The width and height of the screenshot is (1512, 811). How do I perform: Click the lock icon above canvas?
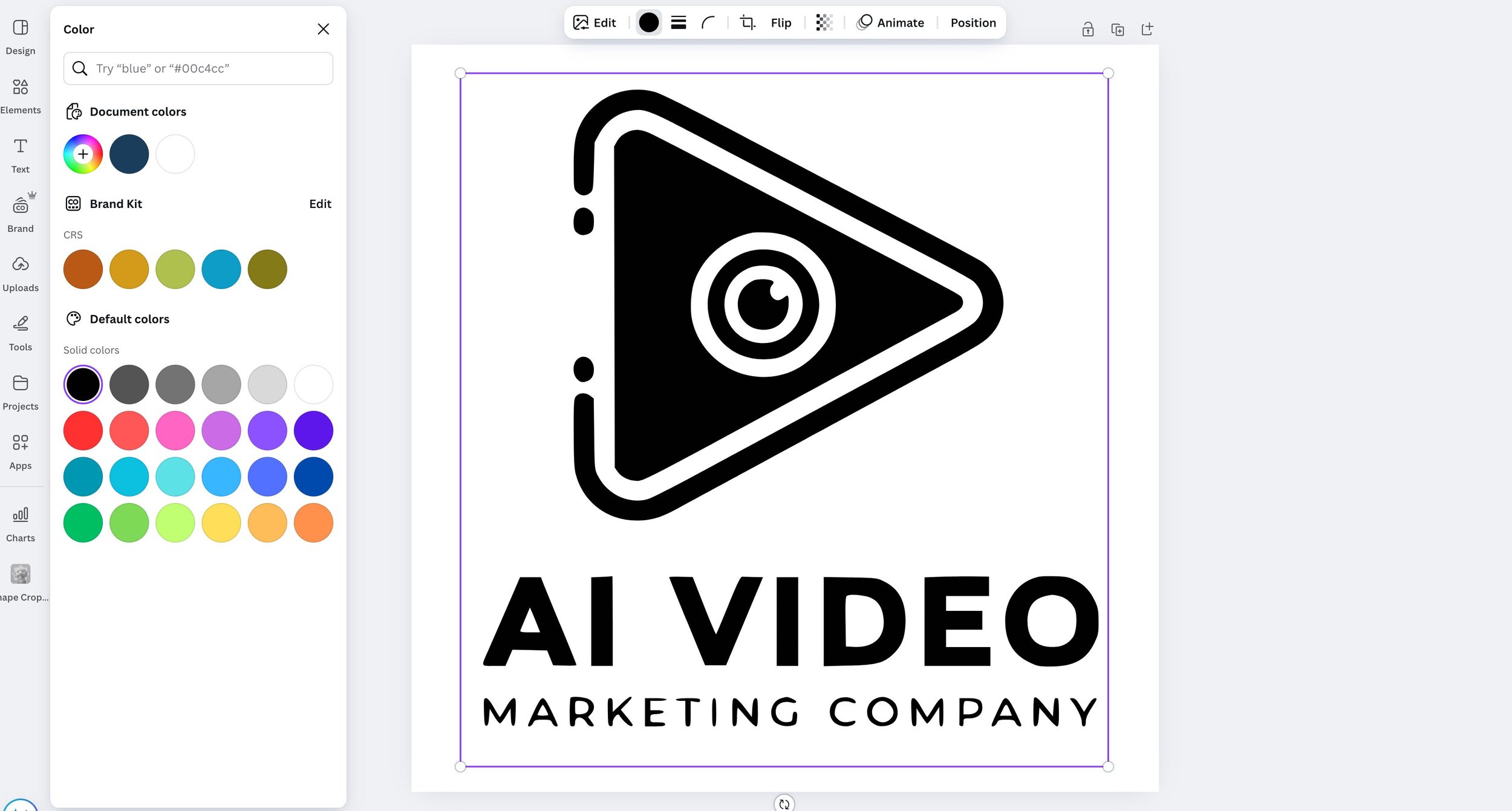click(1087, 29)
